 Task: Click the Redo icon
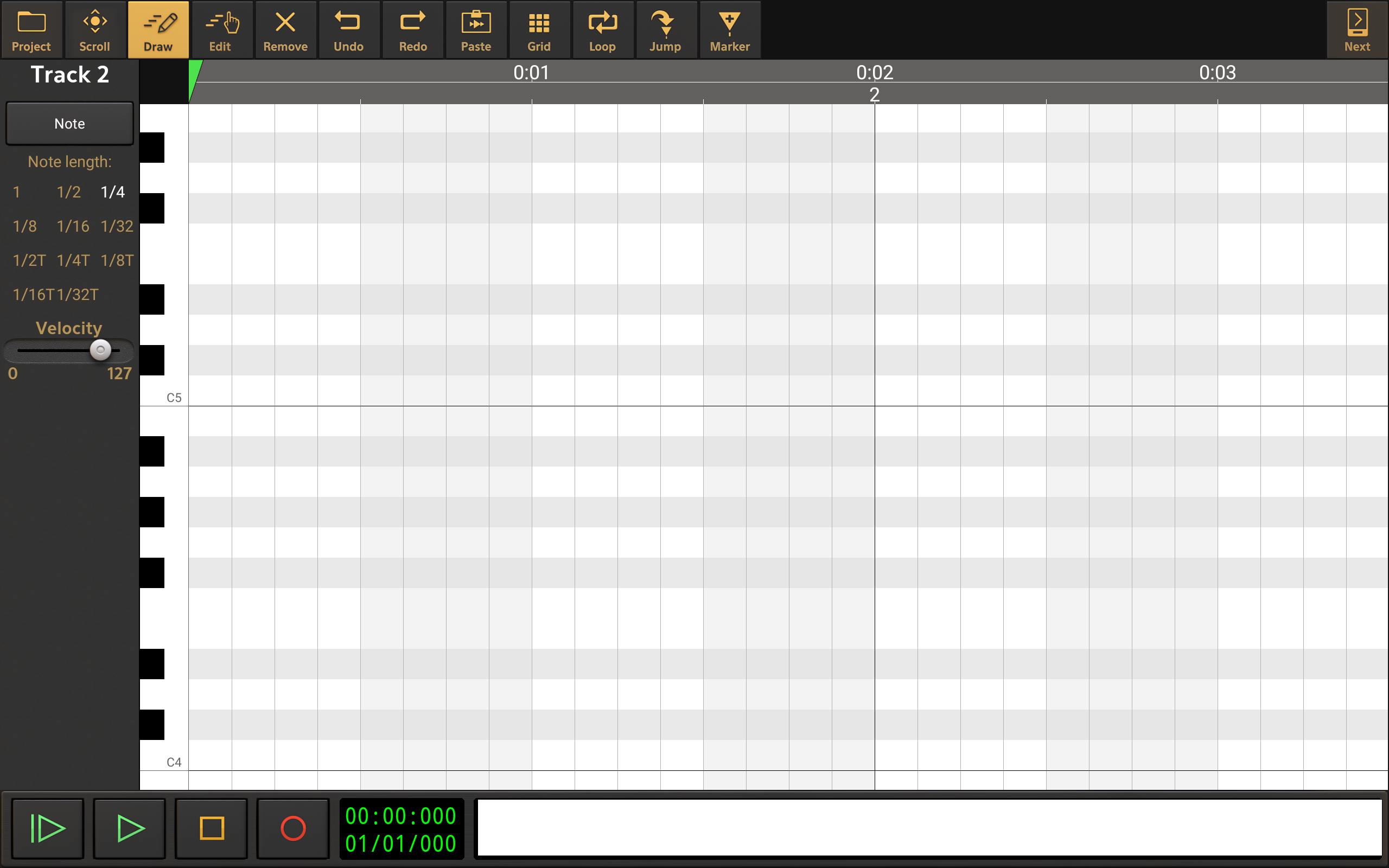pyautogui.click(x=413, y=30)
